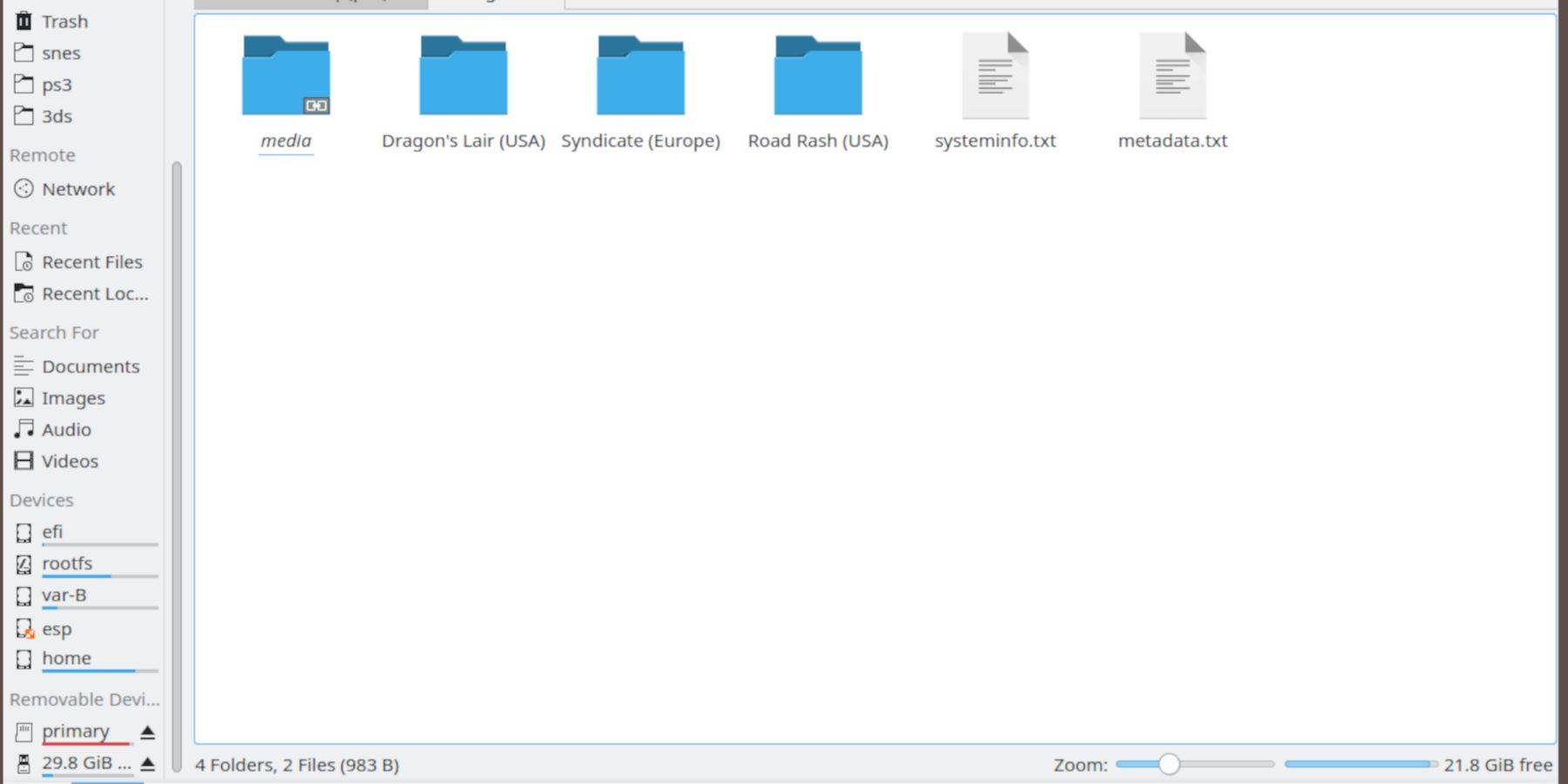Open the Road Rash (USA) folder
This screenshot has width=1568, height=784.
(x=817, y=78)
